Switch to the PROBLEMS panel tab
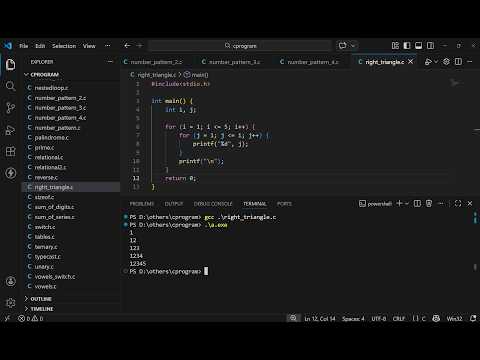This screenshot has width=480, height=360. [142, 204]
